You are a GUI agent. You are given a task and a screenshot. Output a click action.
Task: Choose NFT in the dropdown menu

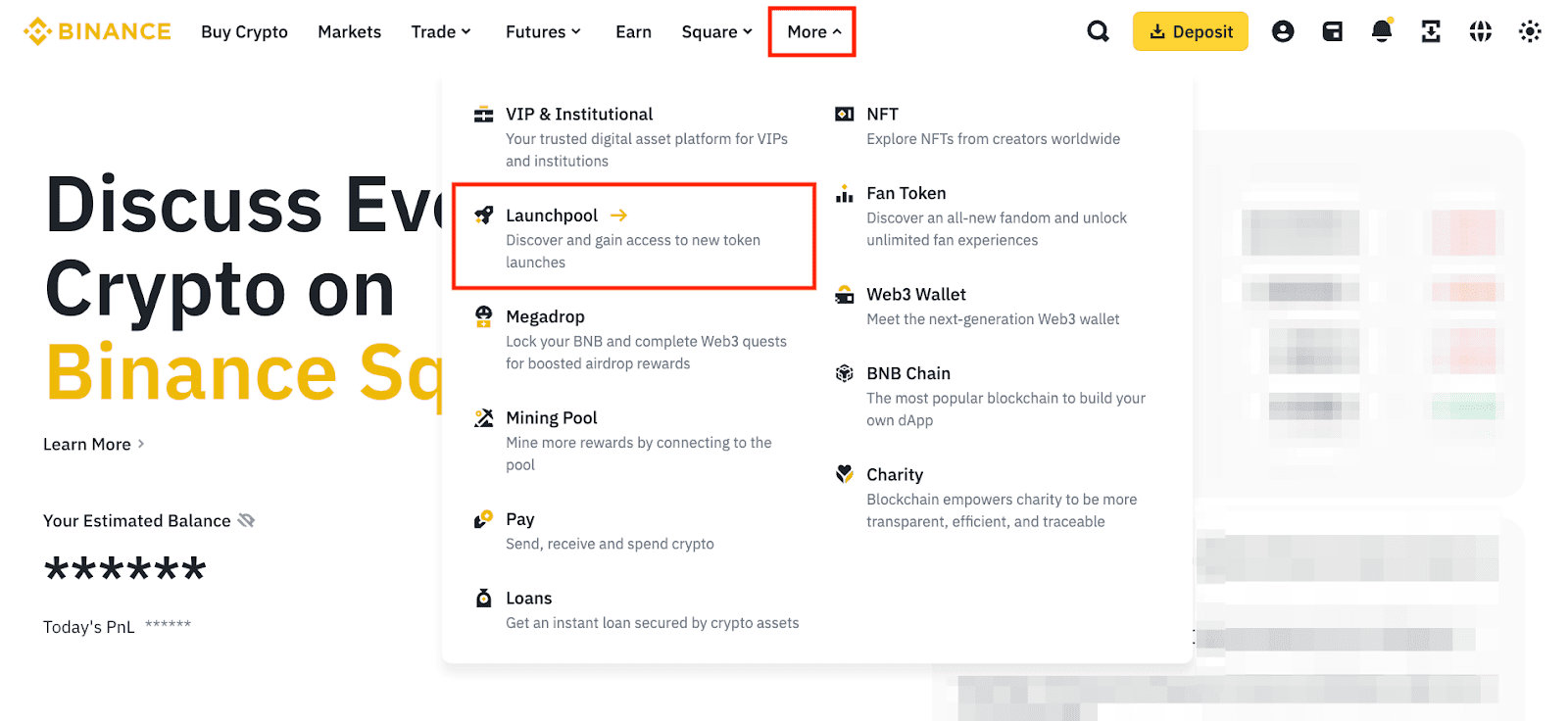pos(882,114)
